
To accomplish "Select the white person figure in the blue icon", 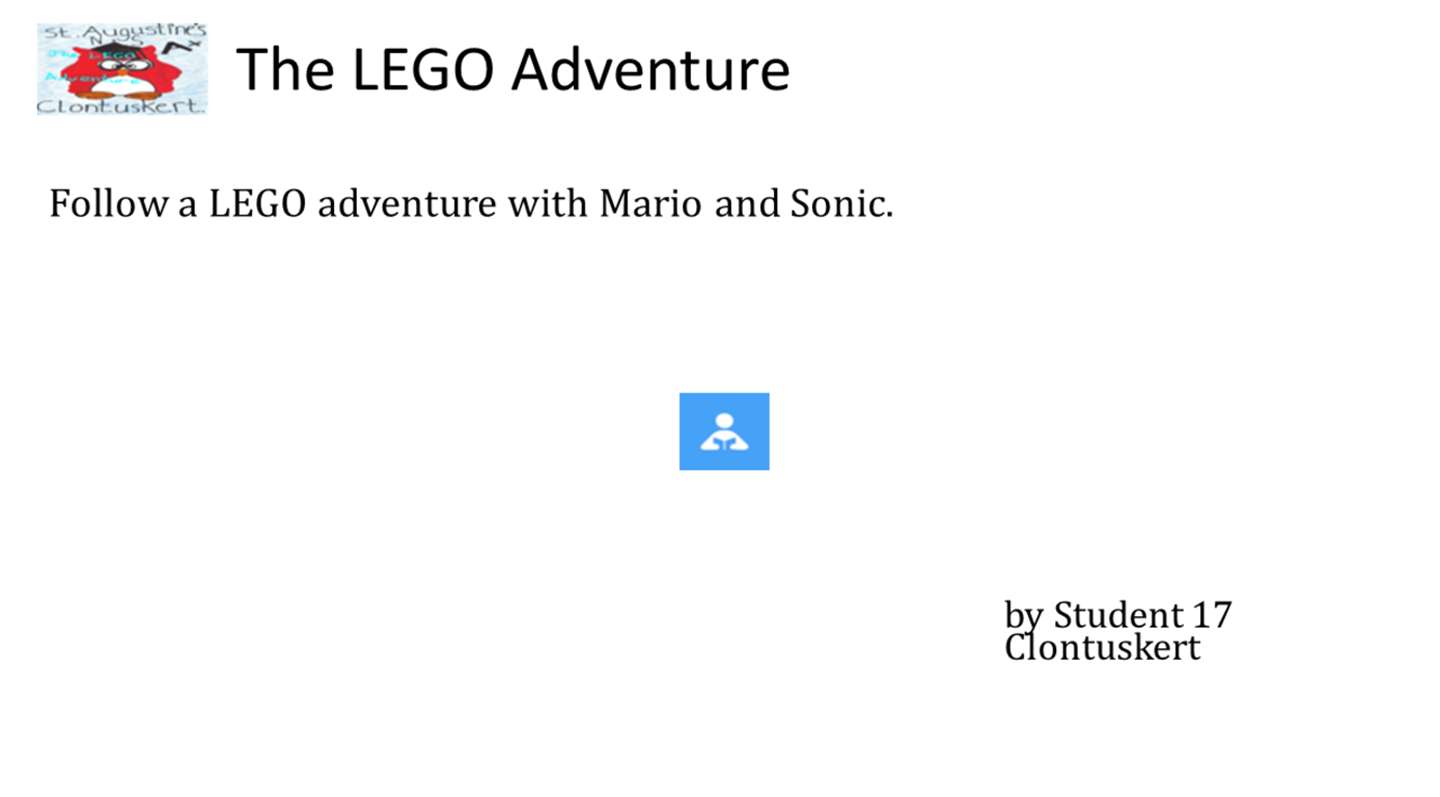I will point(724,432).
